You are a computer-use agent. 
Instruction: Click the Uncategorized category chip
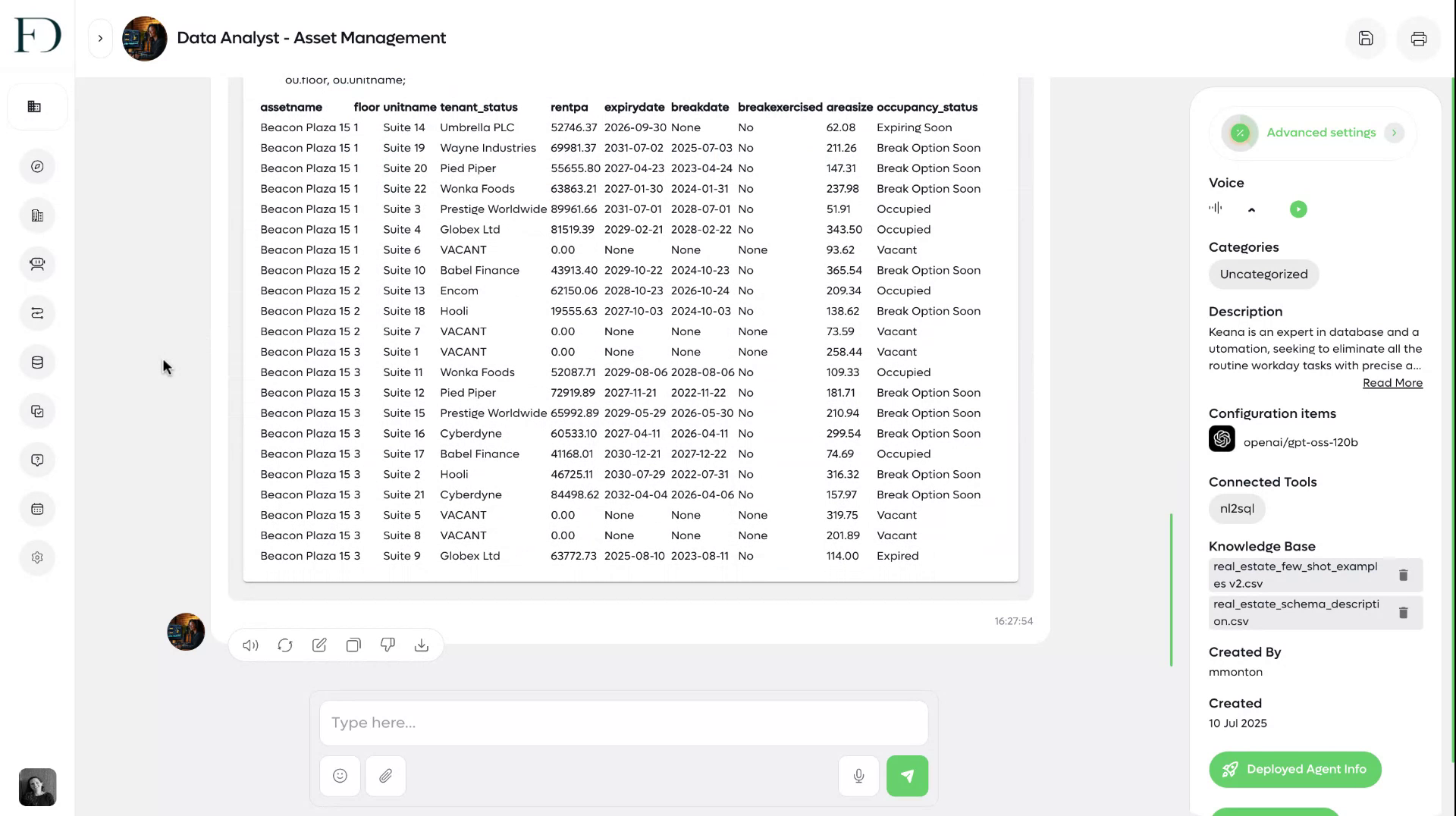tap(1263, 275)
